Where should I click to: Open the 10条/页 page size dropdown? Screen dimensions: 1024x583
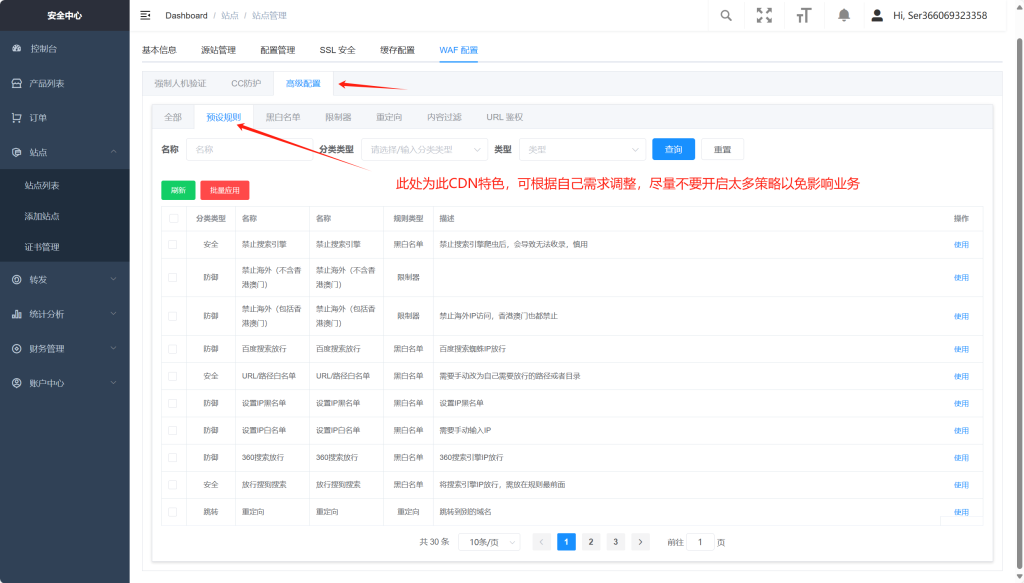(494, 542)
